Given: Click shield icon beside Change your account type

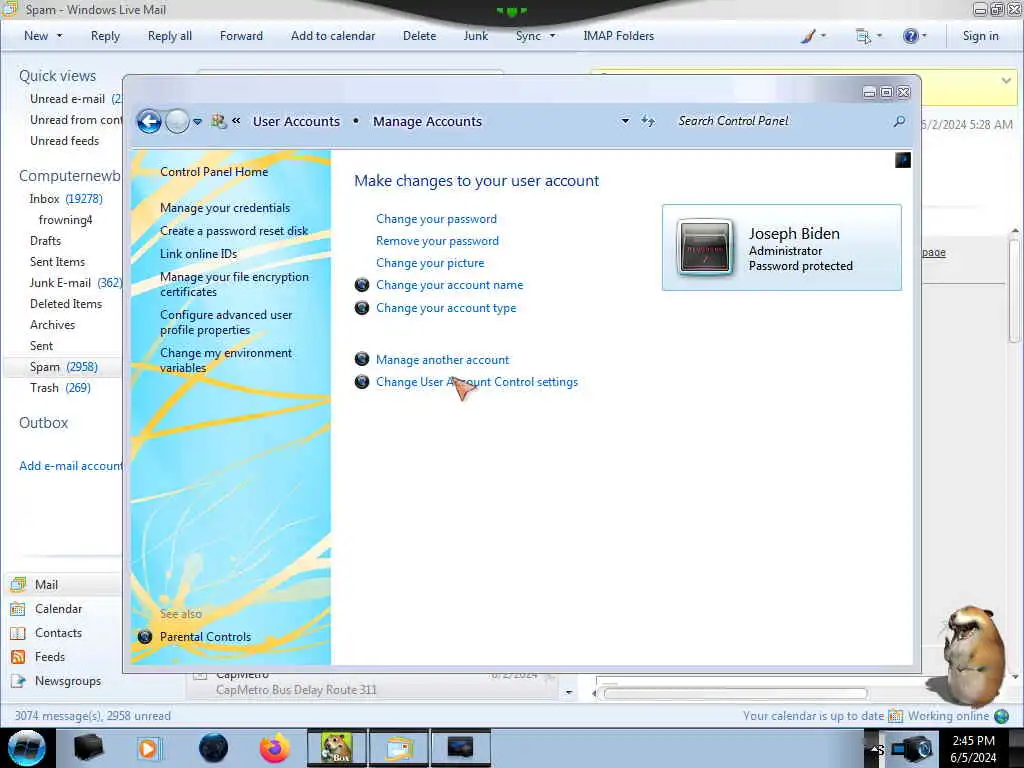Looking at the screenshot, I should tap(362, 308).
